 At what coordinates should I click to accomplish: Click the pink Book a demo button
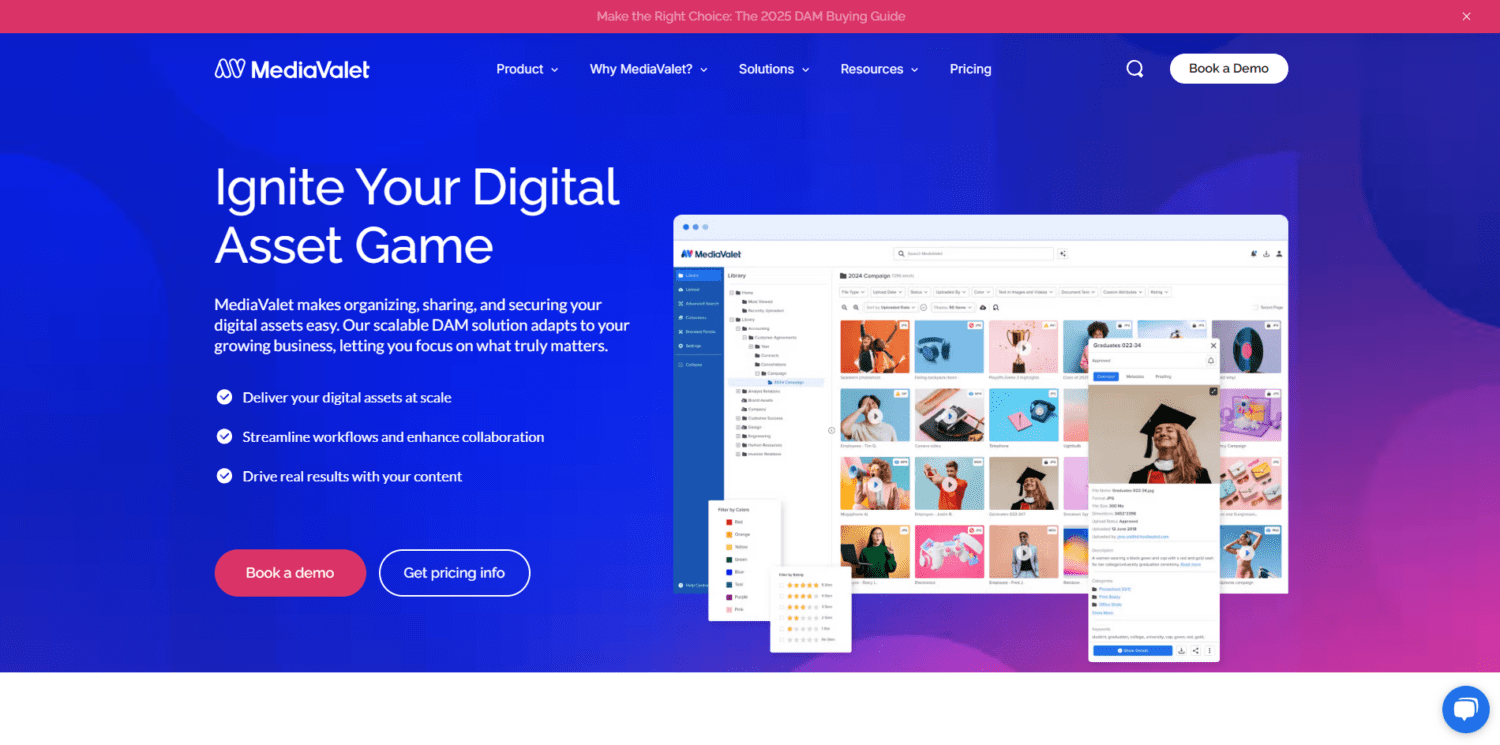pos(290,573)
